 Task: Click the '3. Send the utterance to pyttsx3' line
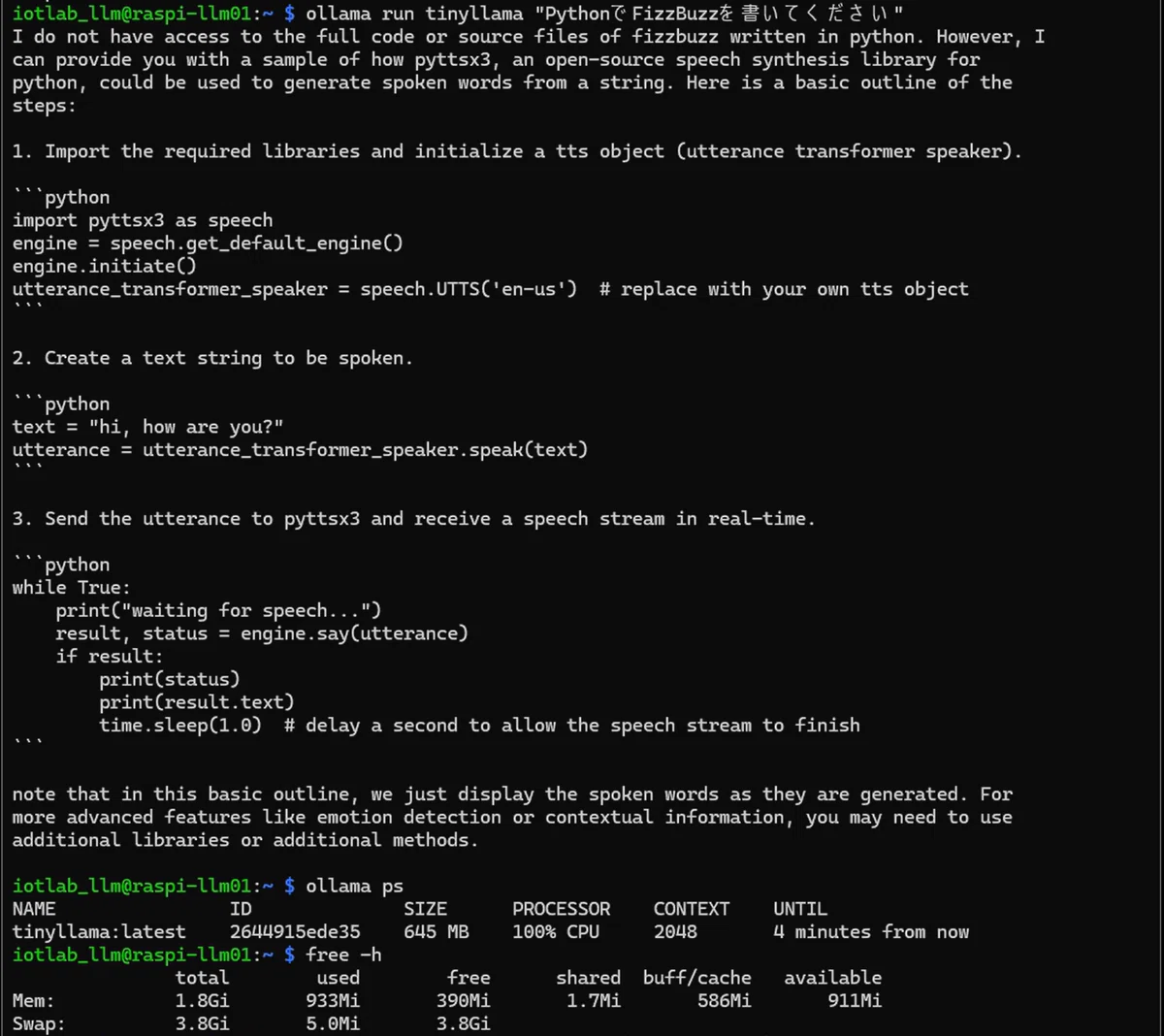click(414, 519)
